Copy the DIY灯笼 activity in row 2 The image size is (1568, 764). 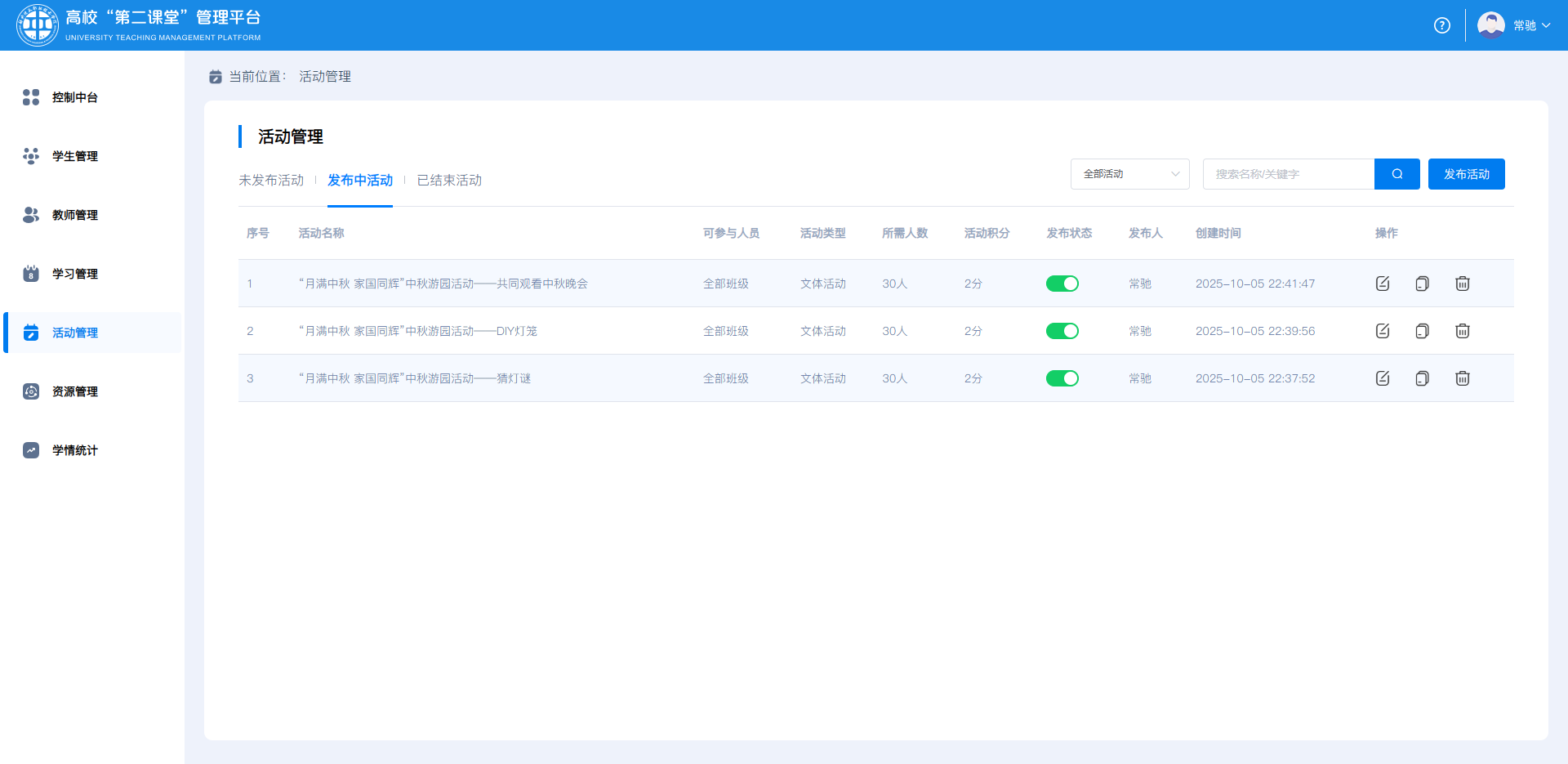pyautogui.click(x=1422, y=331)
